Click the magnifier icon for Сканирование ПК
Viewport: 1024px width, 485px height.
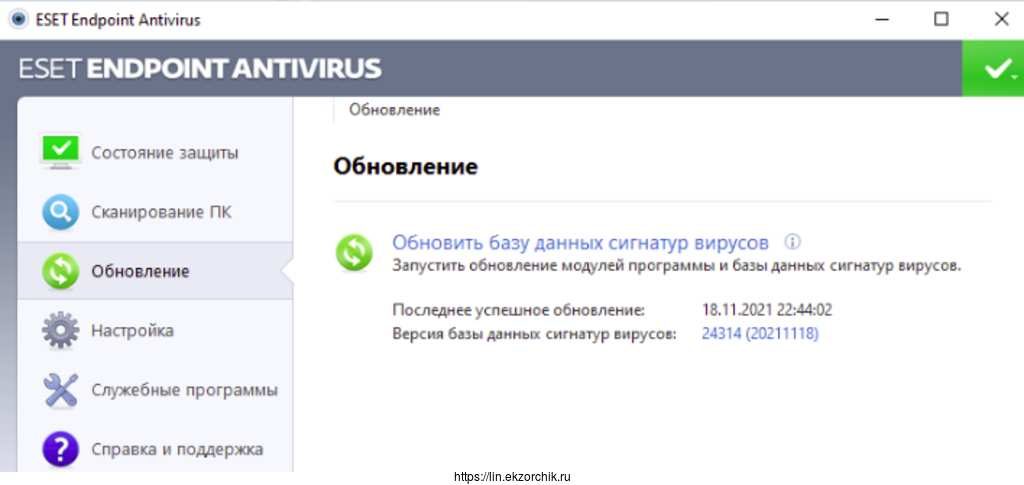pyautogui.click(x=60, y=212)
